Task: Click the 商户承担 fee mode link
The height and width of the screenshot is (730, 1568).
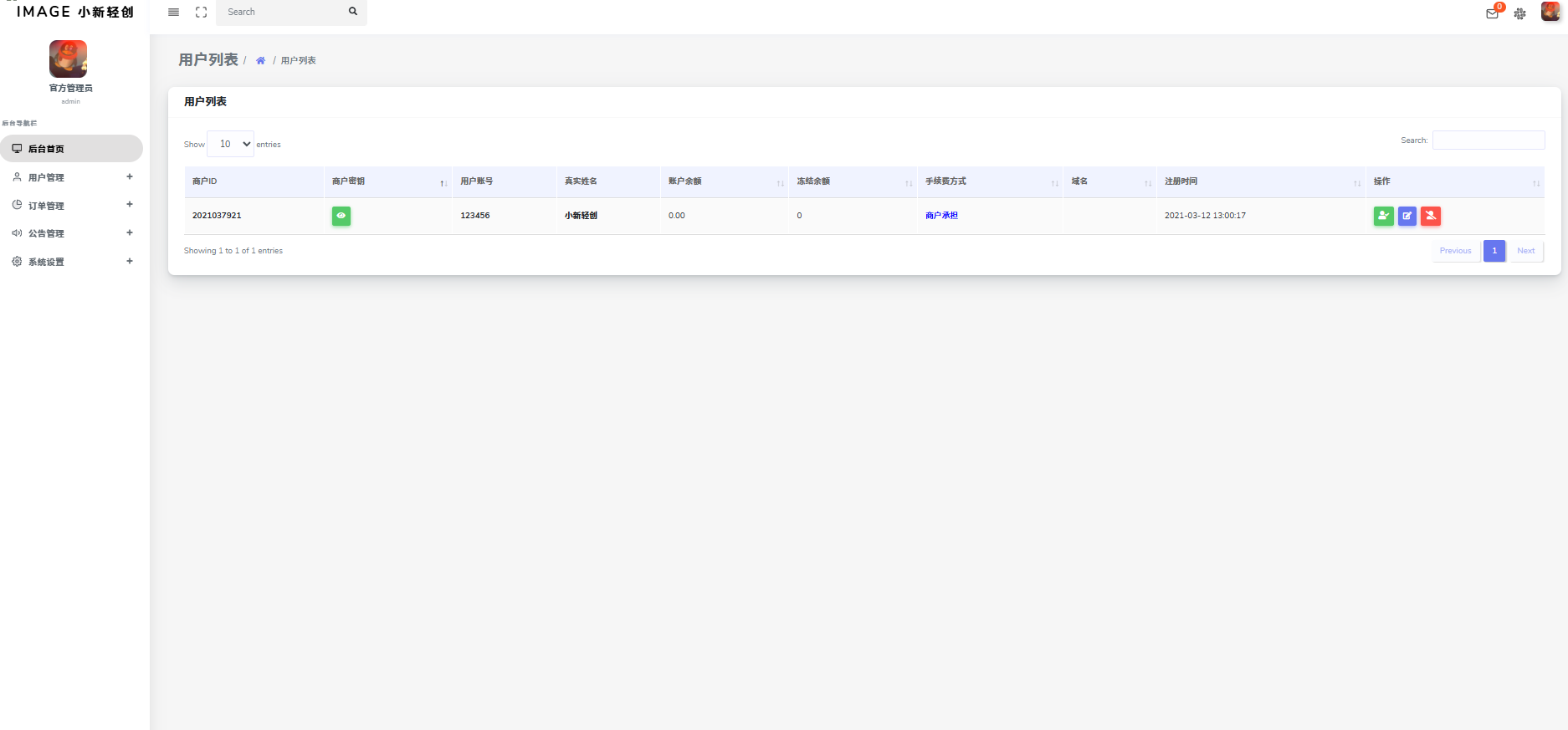Action: tap(941, 216)
